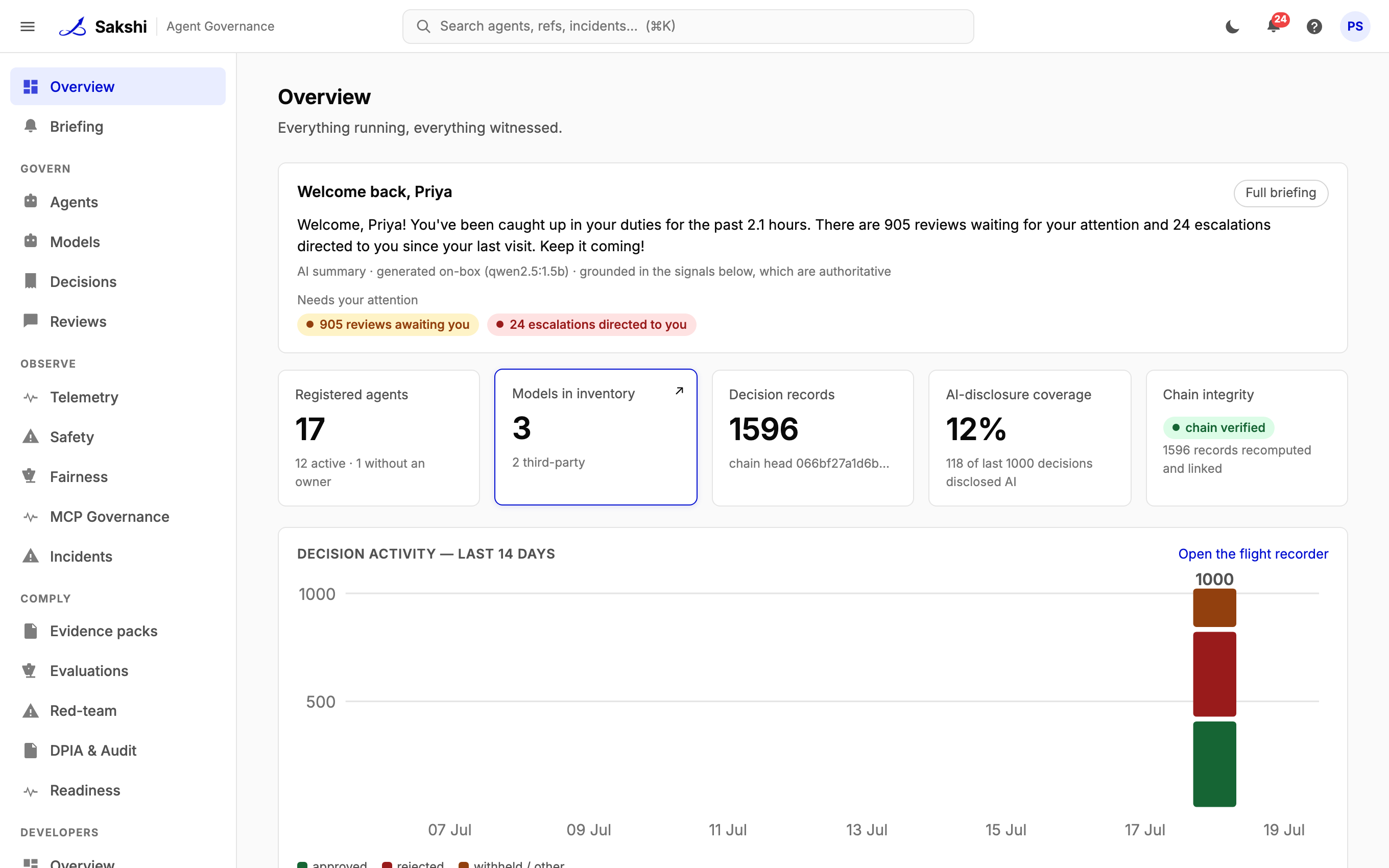Viewport: 1389px width, 868px height.
Task: Navigate to Models
Action: point(117,242)
